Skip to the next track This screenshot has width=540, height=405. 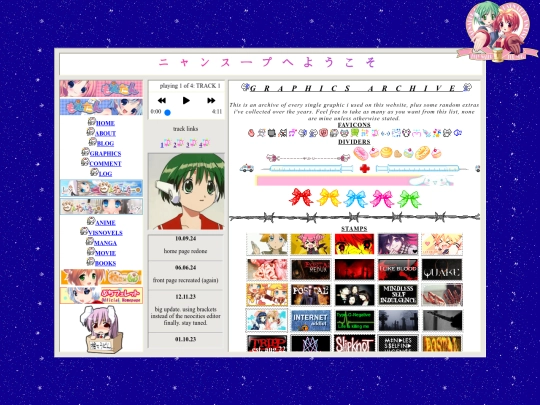pyautogui.click(x=211, y=101)
